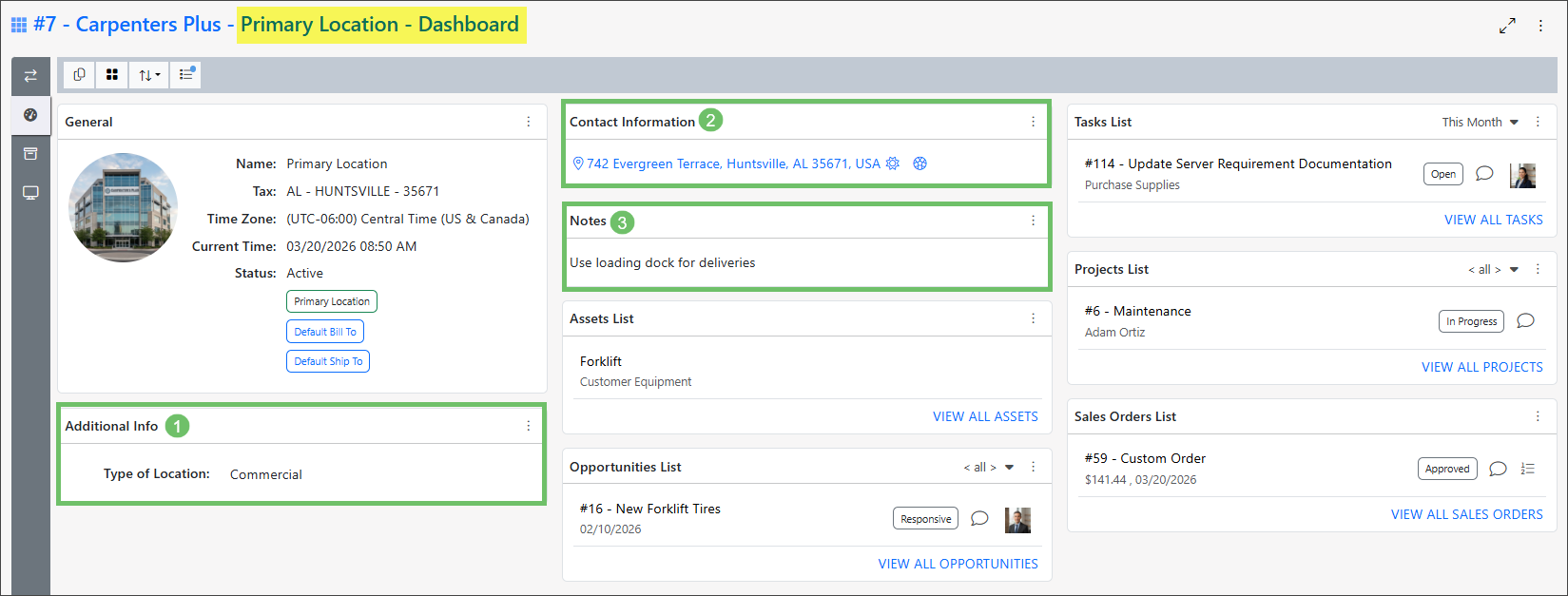
Task: Open the monitor sidebar icon
Action: [x=30, y=192]
